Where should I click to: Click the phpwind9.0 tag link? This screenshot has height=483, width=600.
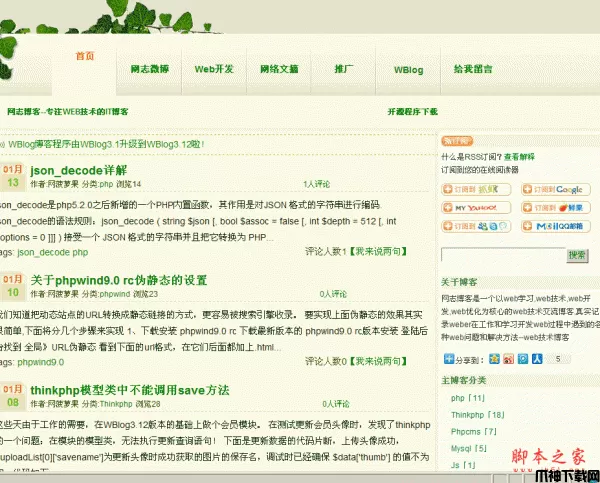pyautogui.click(x=41, y=362)
